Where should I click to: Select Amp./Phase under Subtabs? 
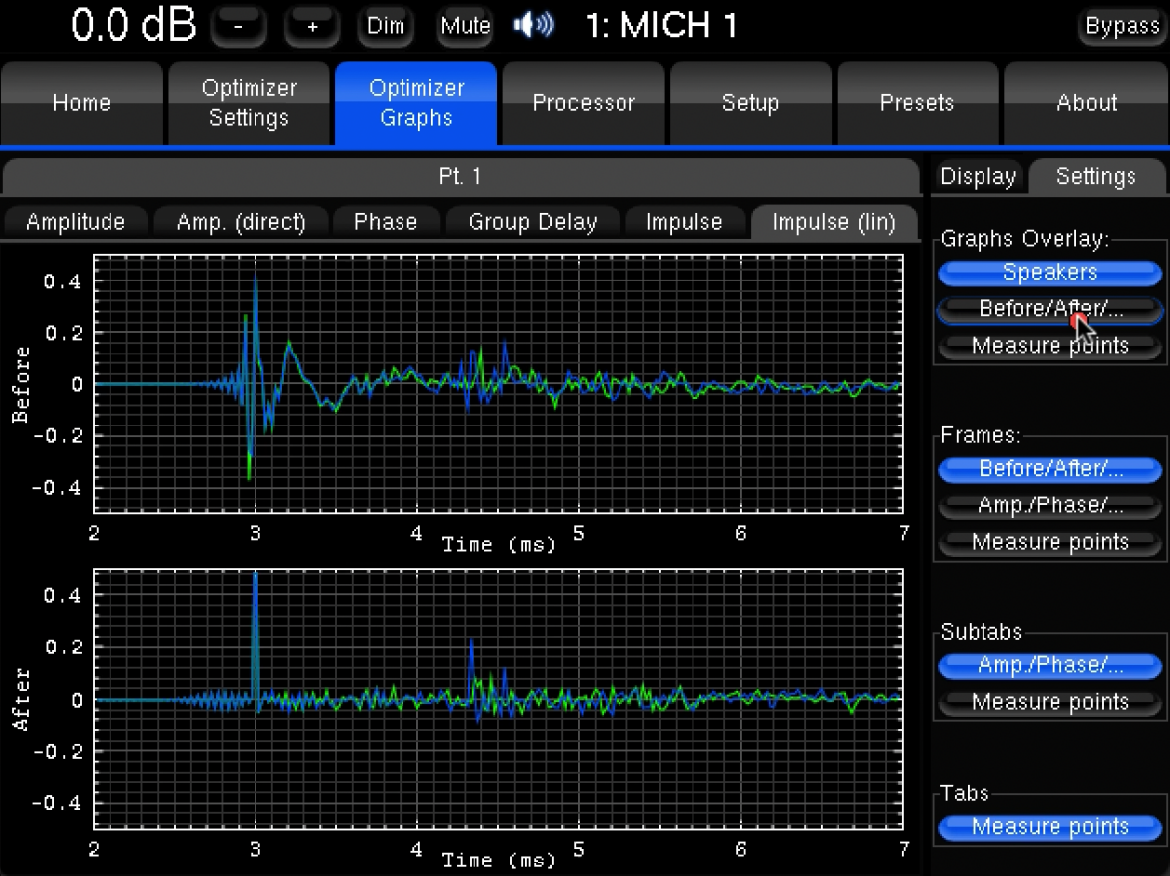coord(1050,666)
